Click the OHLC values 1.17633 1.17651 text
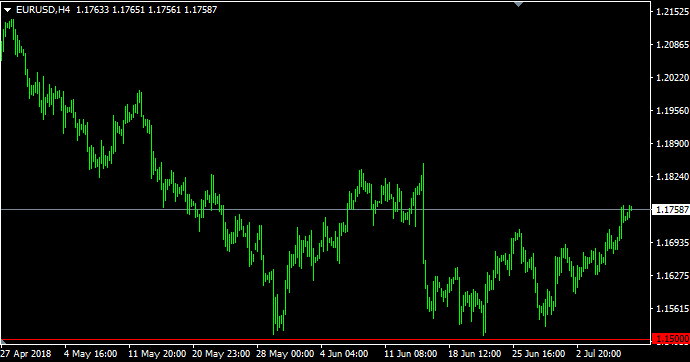 pos(110,10)
